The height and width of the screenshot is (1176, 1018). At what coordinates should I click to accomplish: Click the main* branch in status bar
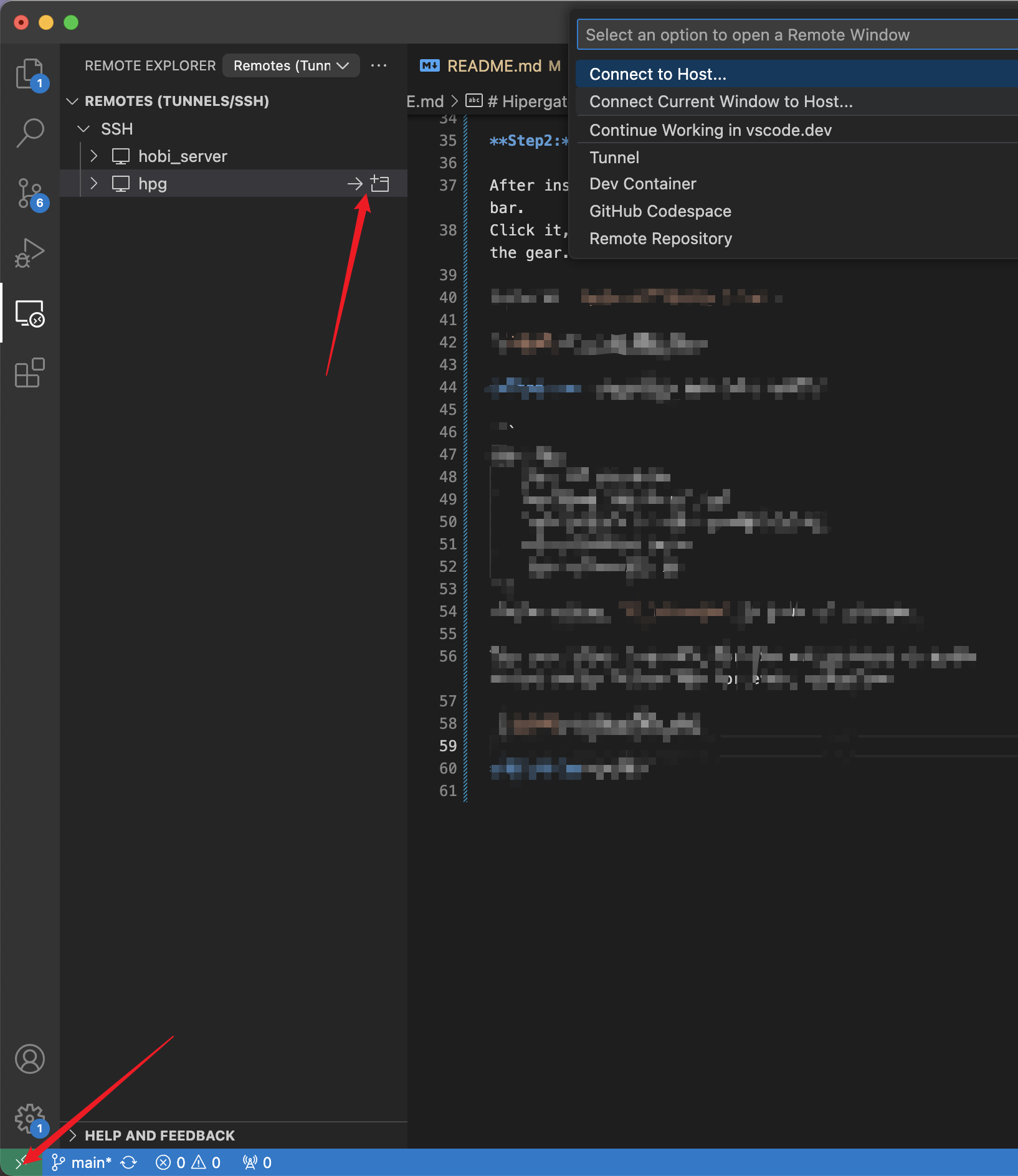(82, 1162)
